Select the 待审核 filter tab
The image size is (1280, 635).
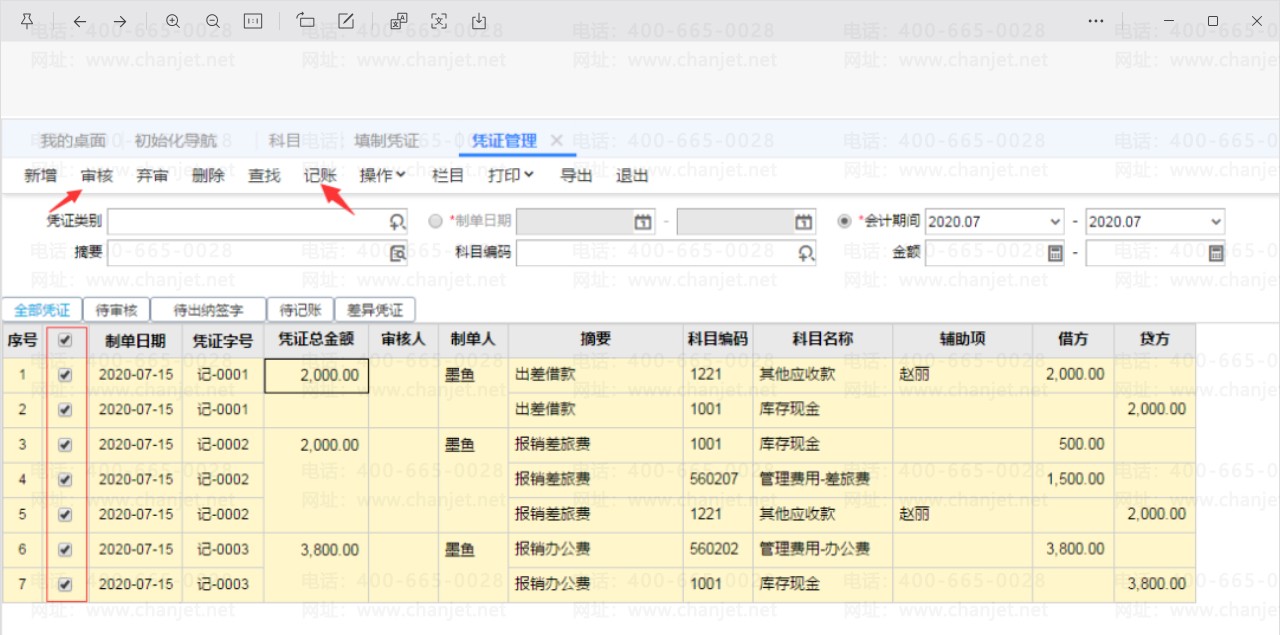pyautogui.click(x=116, y=310)
